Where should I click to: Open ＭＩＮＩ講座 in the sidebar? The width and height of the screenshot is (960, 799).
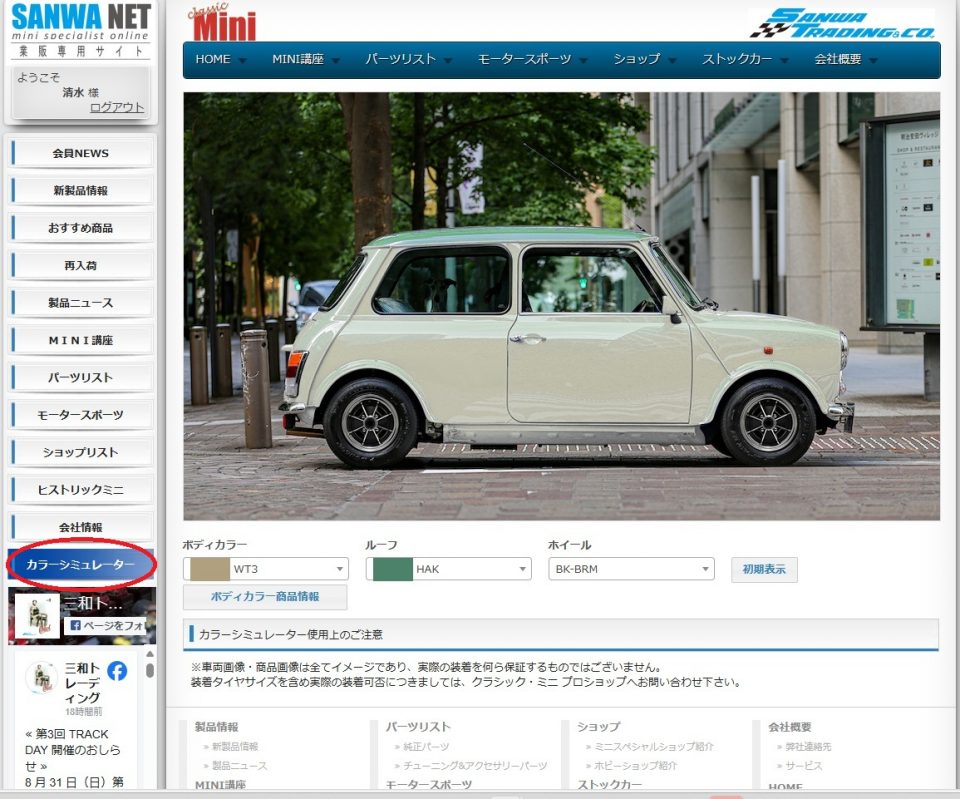click(x=80, y=340)
